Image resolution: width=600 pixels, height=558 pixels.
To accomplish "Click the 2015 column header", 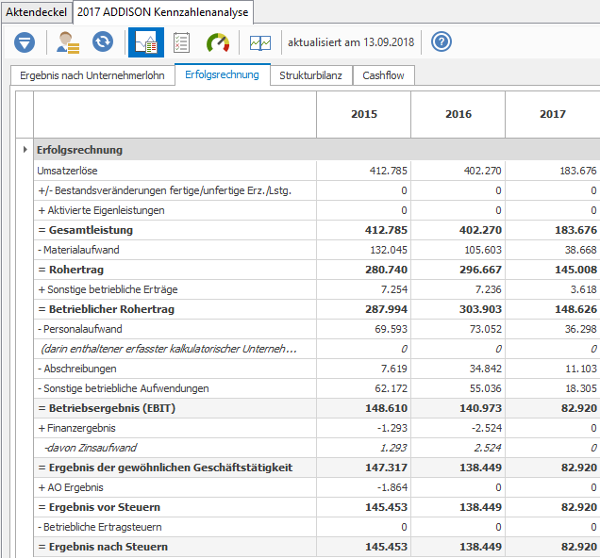I will 364,114.
